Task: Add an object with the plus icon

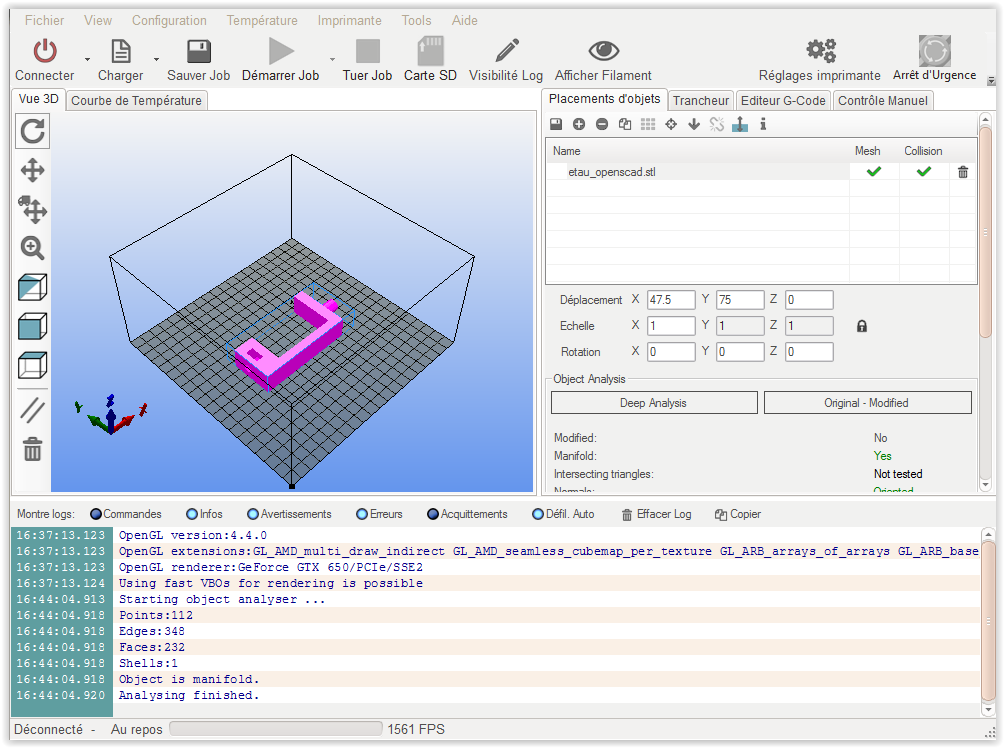Action: [579, 124]
